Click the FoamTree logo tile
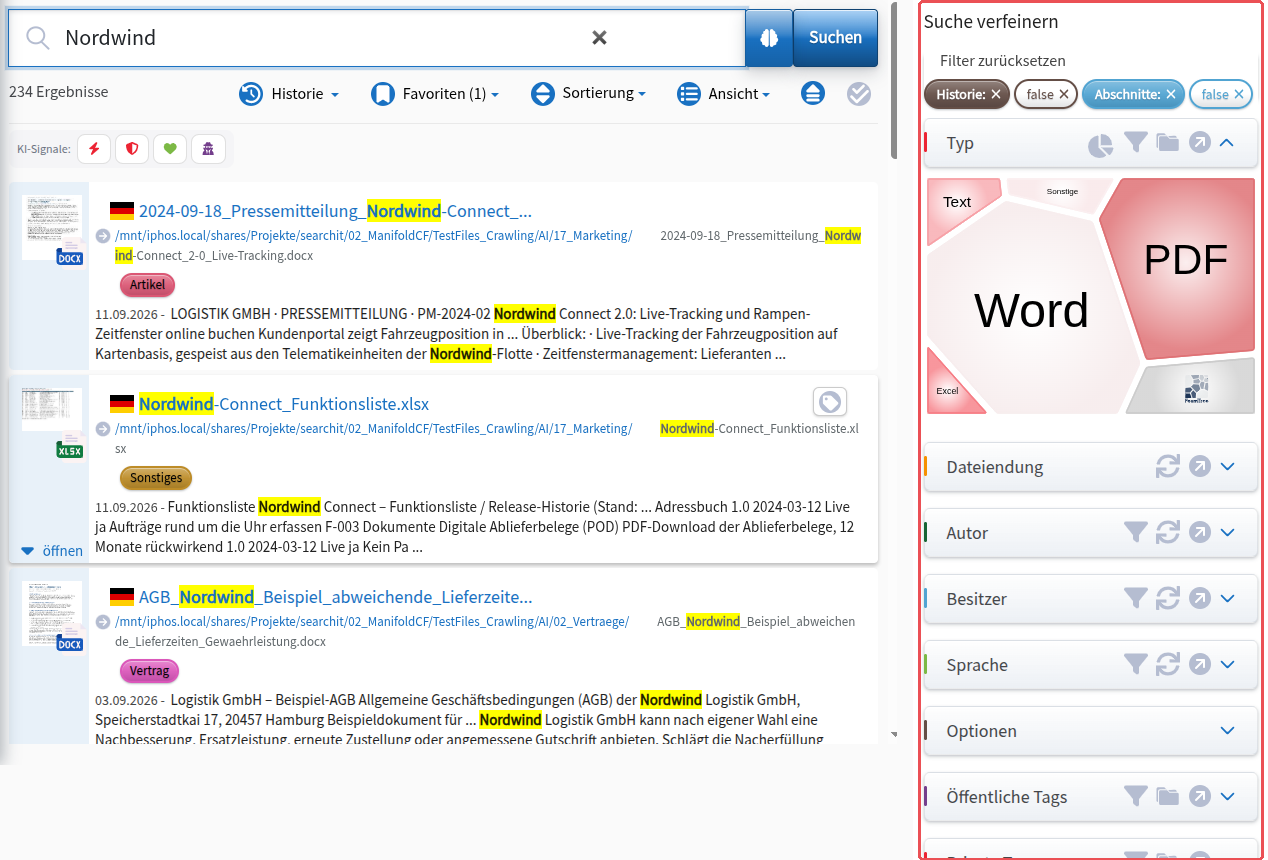This screenshot has width=1268, height=860. (x=1196, y=388)
